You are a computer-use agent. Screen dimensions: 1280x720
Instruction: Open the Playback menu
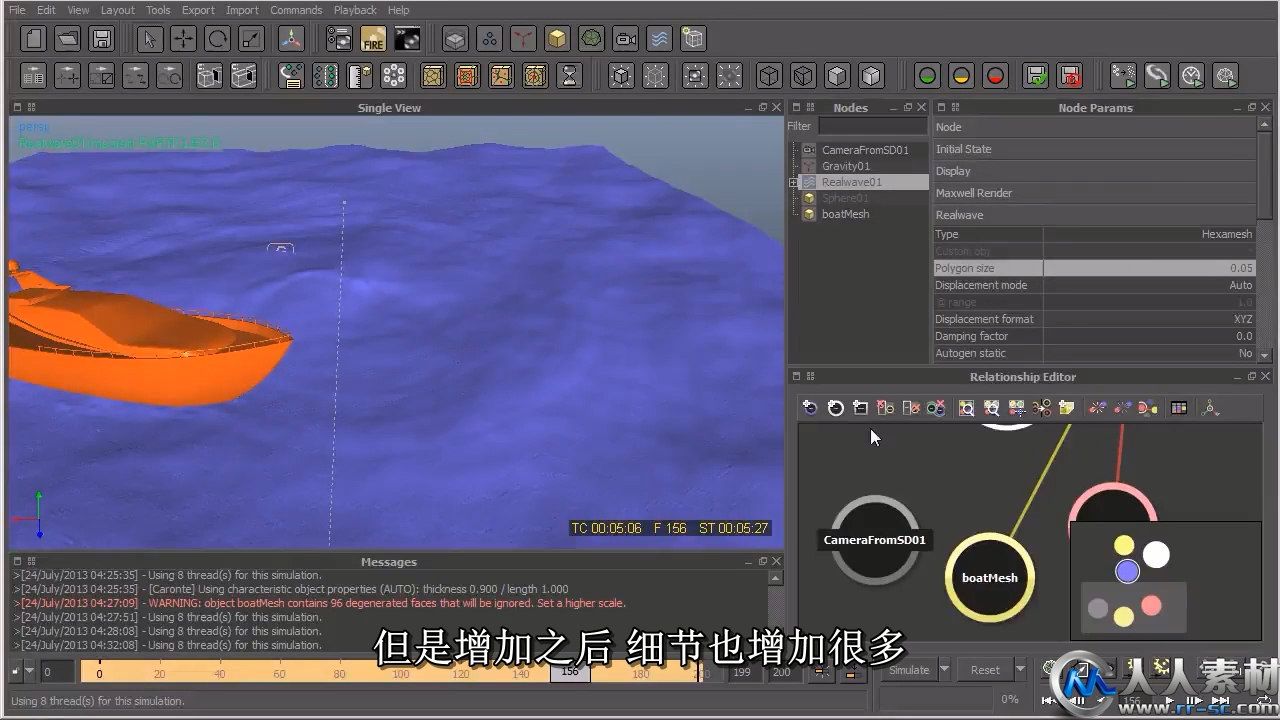click(355, 10)
